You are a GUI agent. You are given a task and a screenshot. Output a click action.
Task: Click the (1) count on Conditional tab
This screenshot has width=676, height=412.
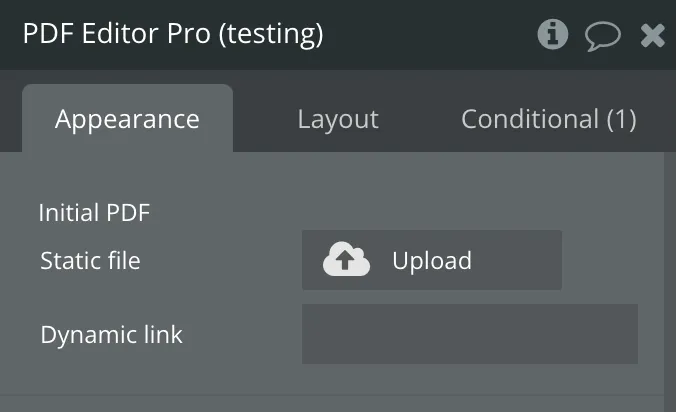point(621,119)
